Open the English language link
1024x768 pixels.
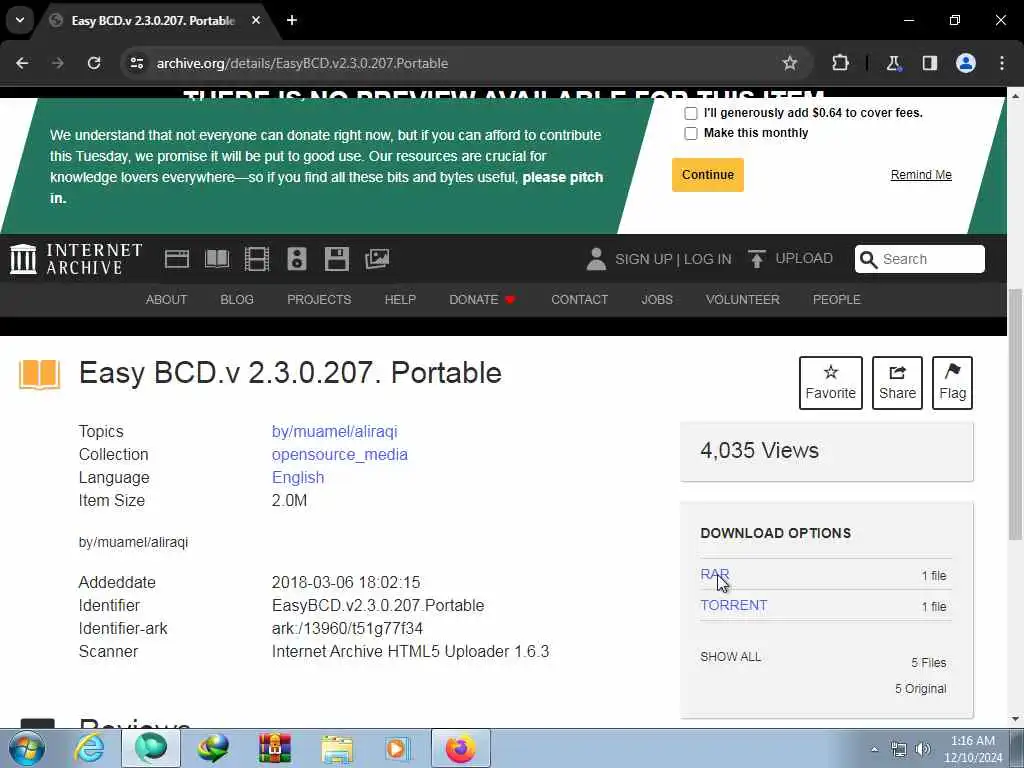tap(298, 477)
